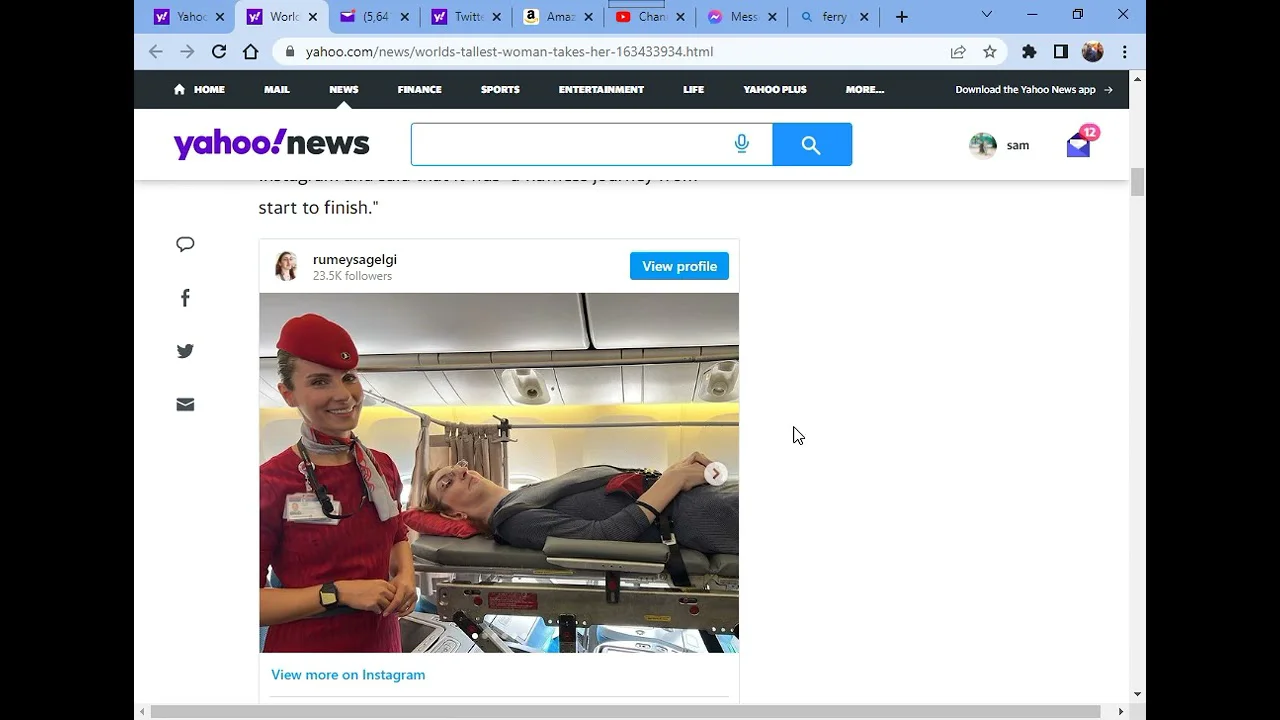This screenshot has height=720, width=1280.
Task: Open the rumeysagelgi username link
Action: pyautogui.click(x=355, y=260)
